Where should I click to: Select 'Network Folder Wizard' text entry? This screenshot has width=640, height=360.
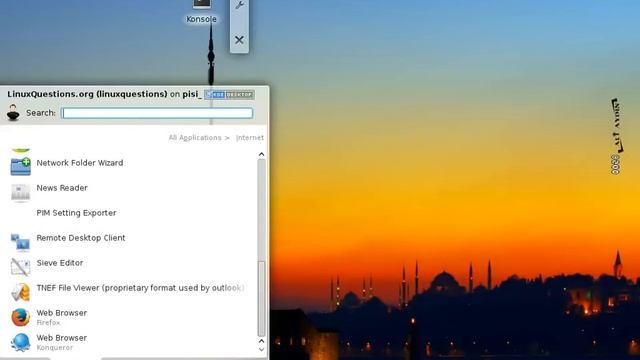click(80, 163)
